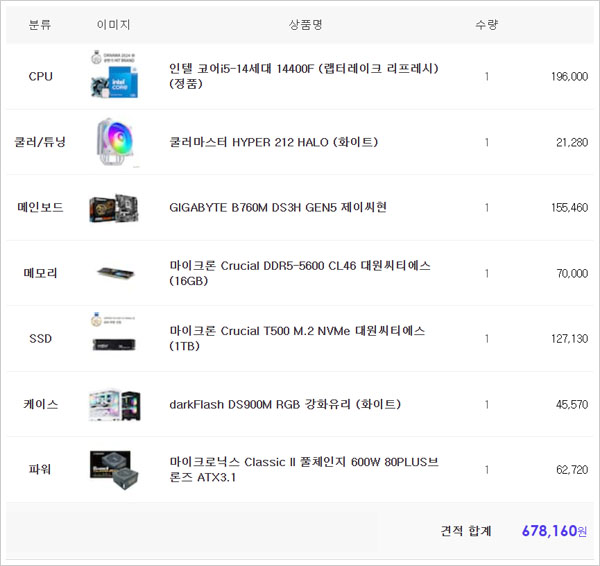Open the 마이크론 Crucial T500 M.2 NVMe product name
The image size is (600, 566).
pyautogui.click(x=297, y=338)
